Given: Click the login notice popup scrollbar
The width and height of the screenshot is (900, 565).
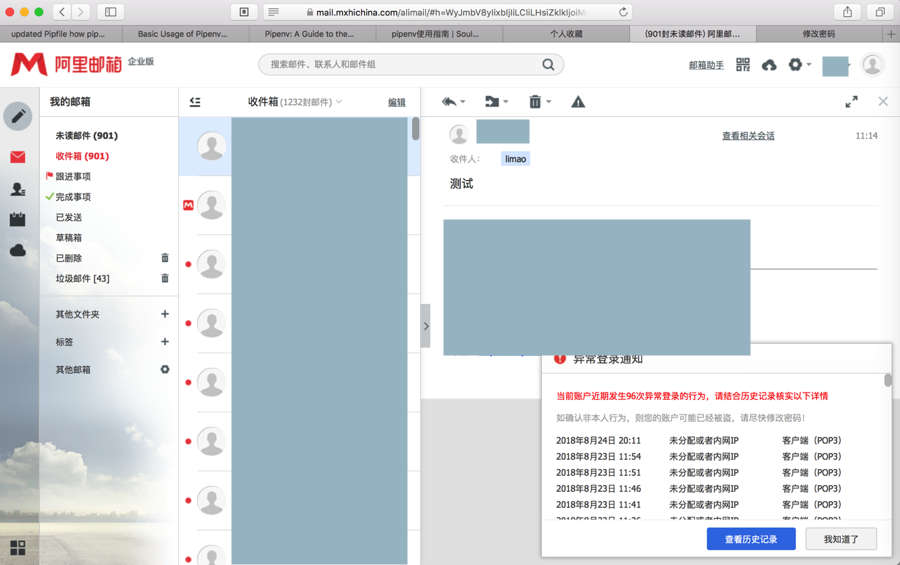Looking at the screenshot, I should click(x=887, y=380).
